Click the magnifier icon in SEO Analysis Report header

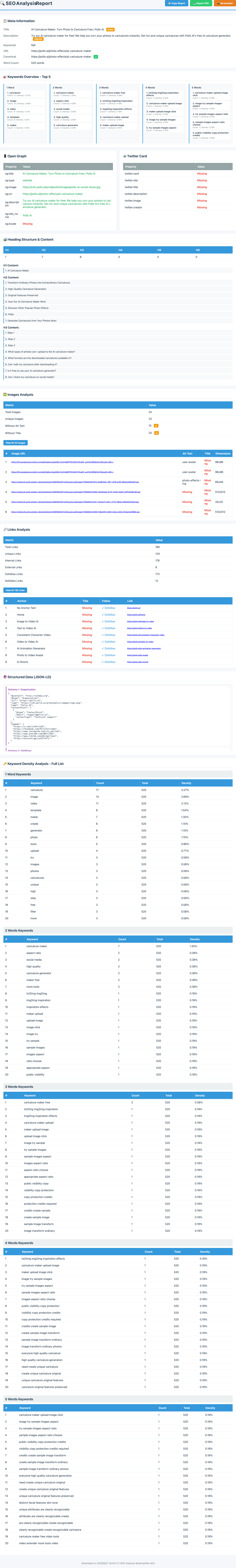point(2,4)
